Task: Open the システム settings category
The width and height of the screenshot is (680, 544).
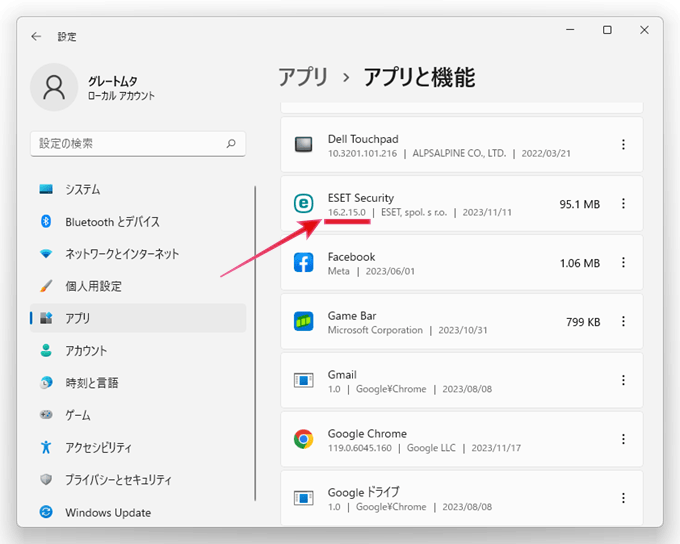Action: point(138,189)
